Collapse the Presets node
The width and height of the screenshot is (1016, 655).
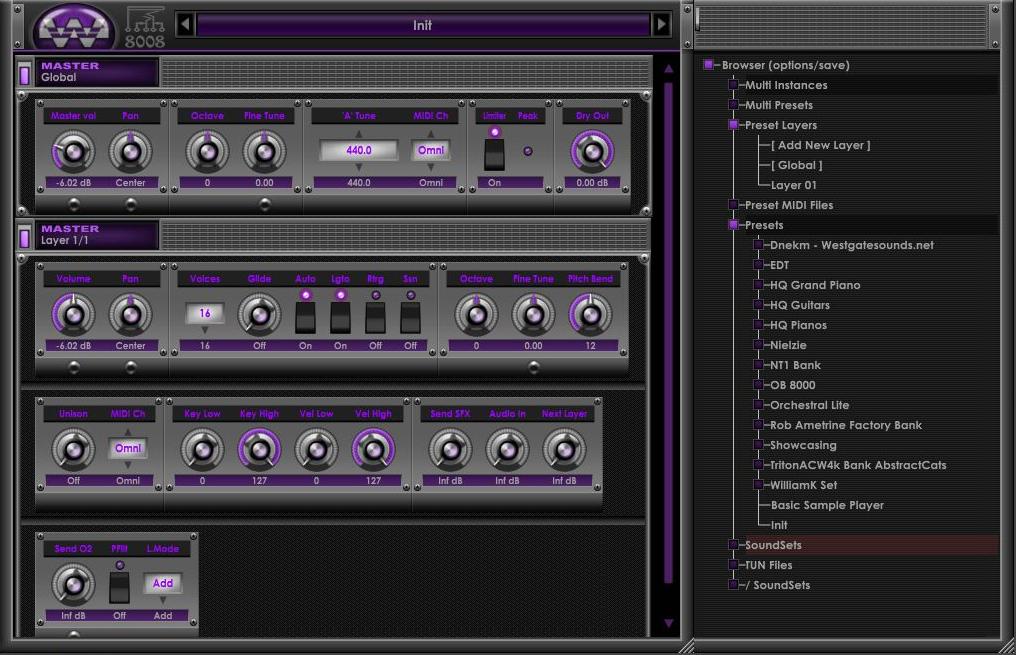point(733,225)
